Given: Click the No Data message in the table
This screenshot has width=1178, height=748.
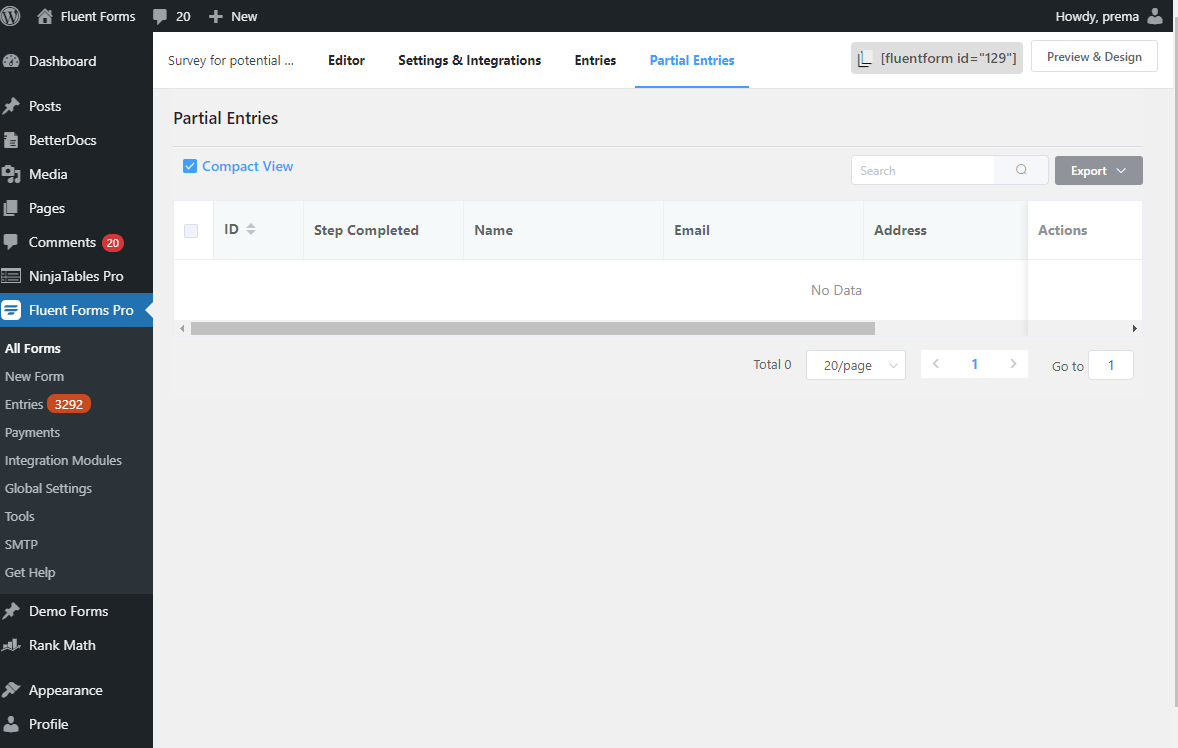Looking at the screenshot, I should (x=836, y=290).
